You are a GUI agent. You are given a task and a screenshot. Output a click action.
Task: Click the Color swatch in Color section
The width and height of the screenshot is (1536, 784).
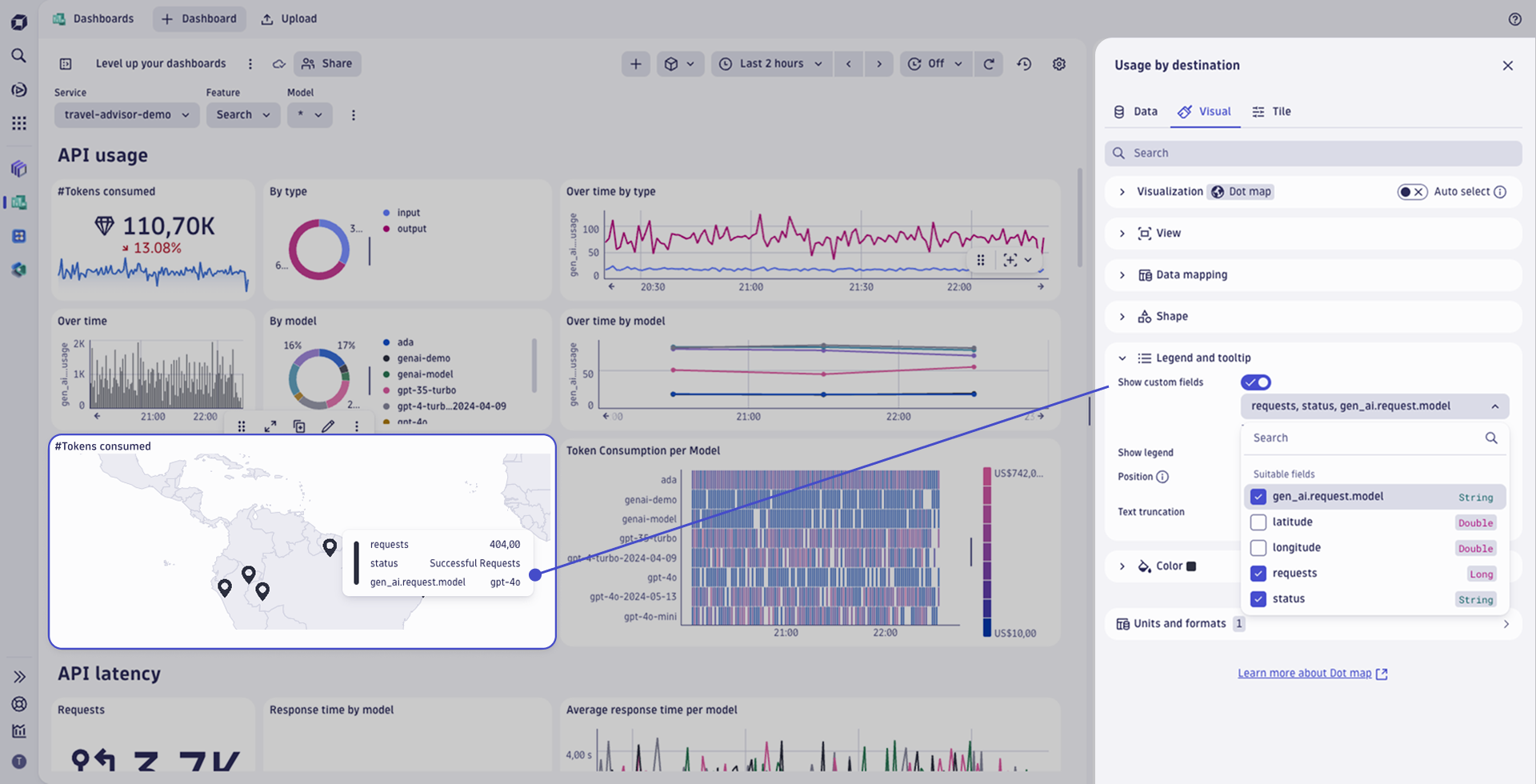pyautogui.click(x=1191, y=566)
